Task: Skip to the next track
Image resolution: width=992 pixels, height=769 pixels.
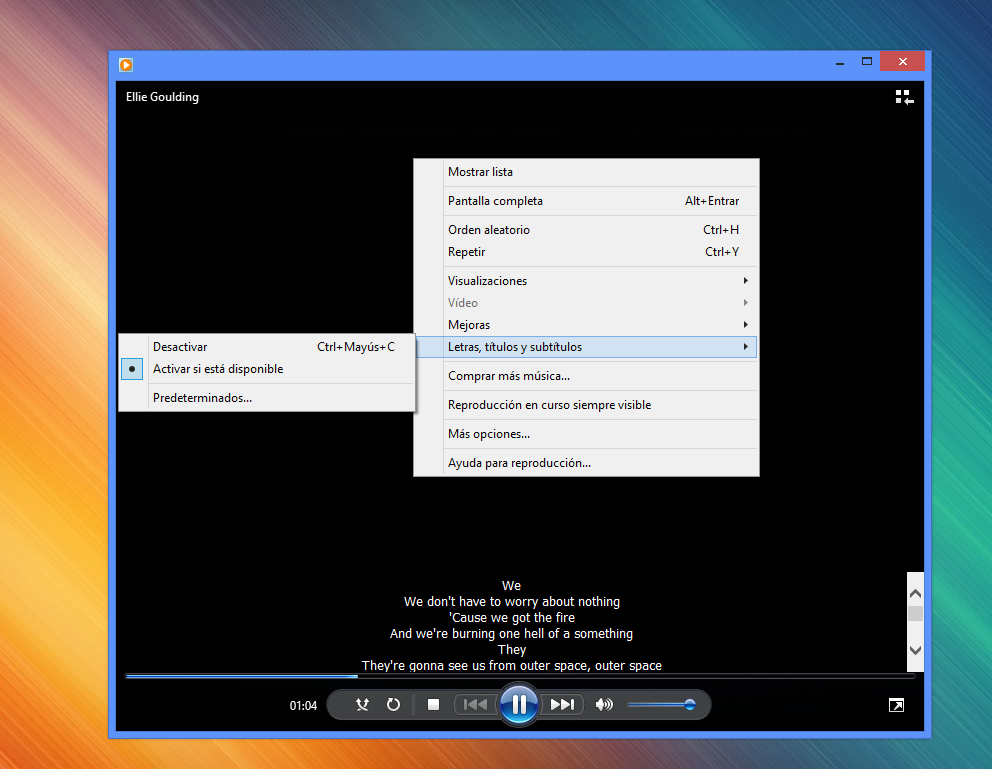Action: 563,705
